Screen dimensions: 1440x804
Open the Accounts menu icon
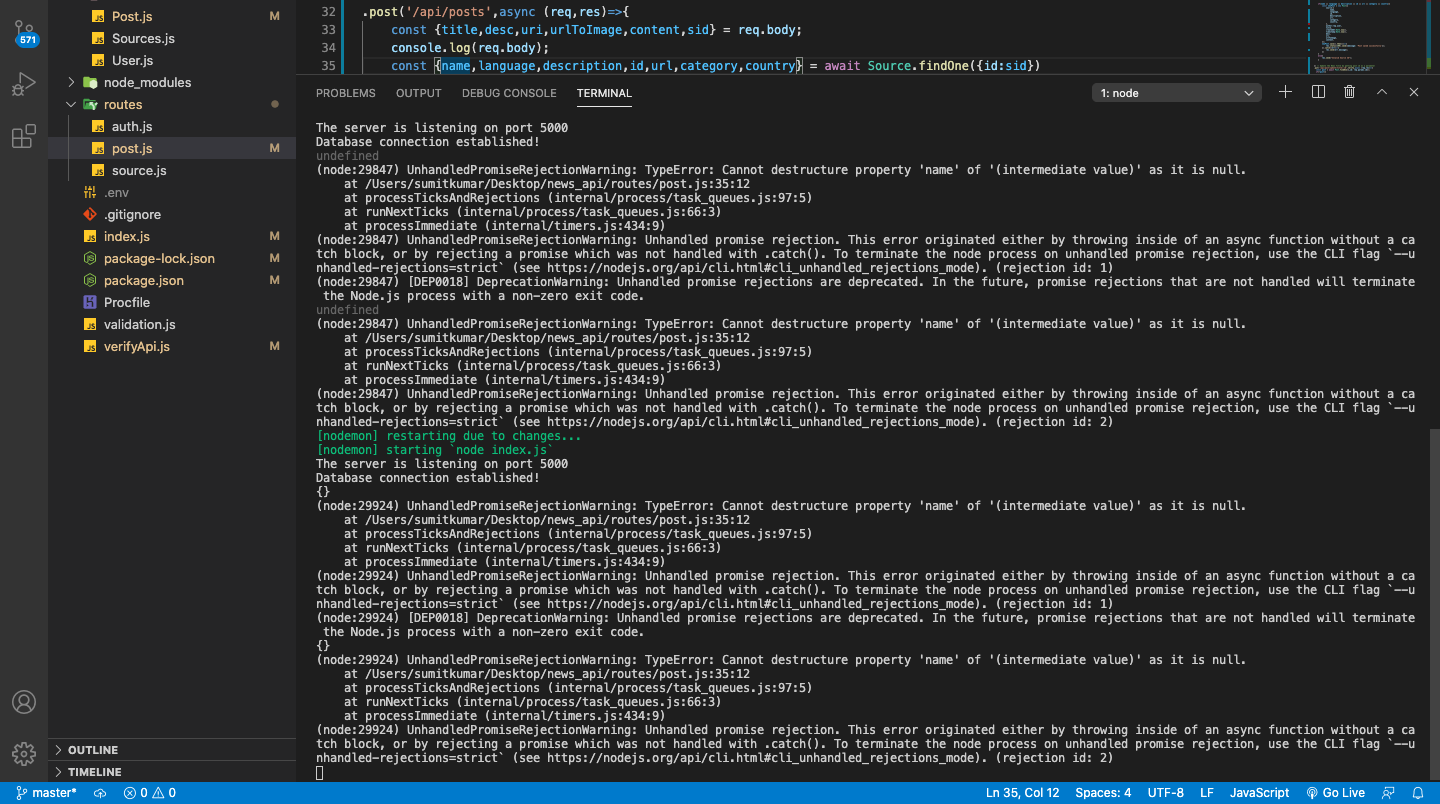pyautogui.click(x=24, y=702)
